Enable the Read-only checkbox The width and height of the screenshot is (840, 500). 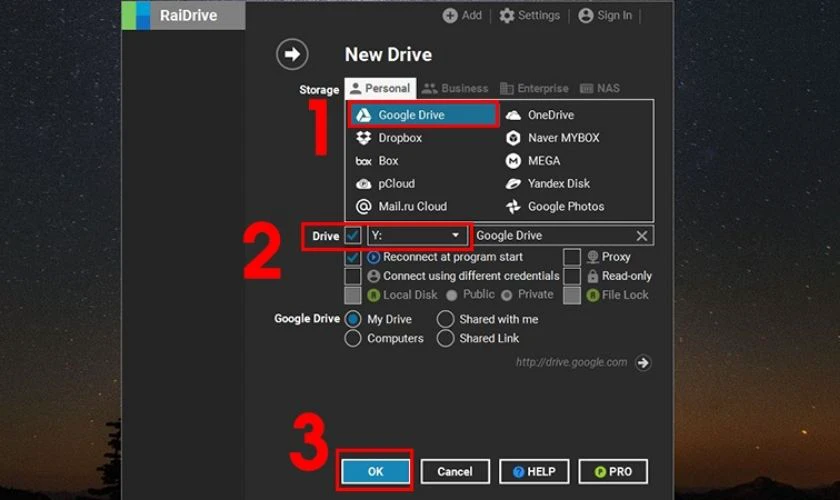click(x=572, y=276)
